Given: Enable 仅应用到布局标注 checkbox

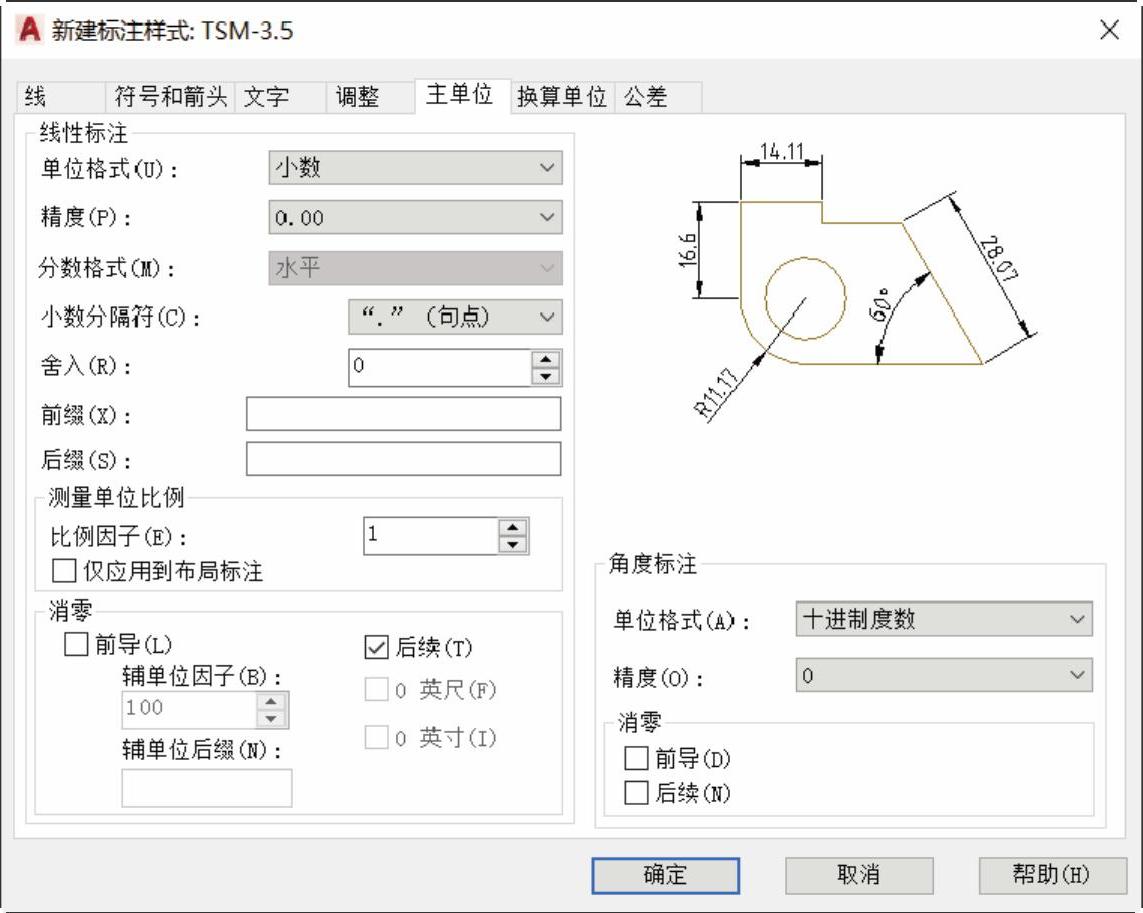Looking at the screenshot, I should [64, 571].
